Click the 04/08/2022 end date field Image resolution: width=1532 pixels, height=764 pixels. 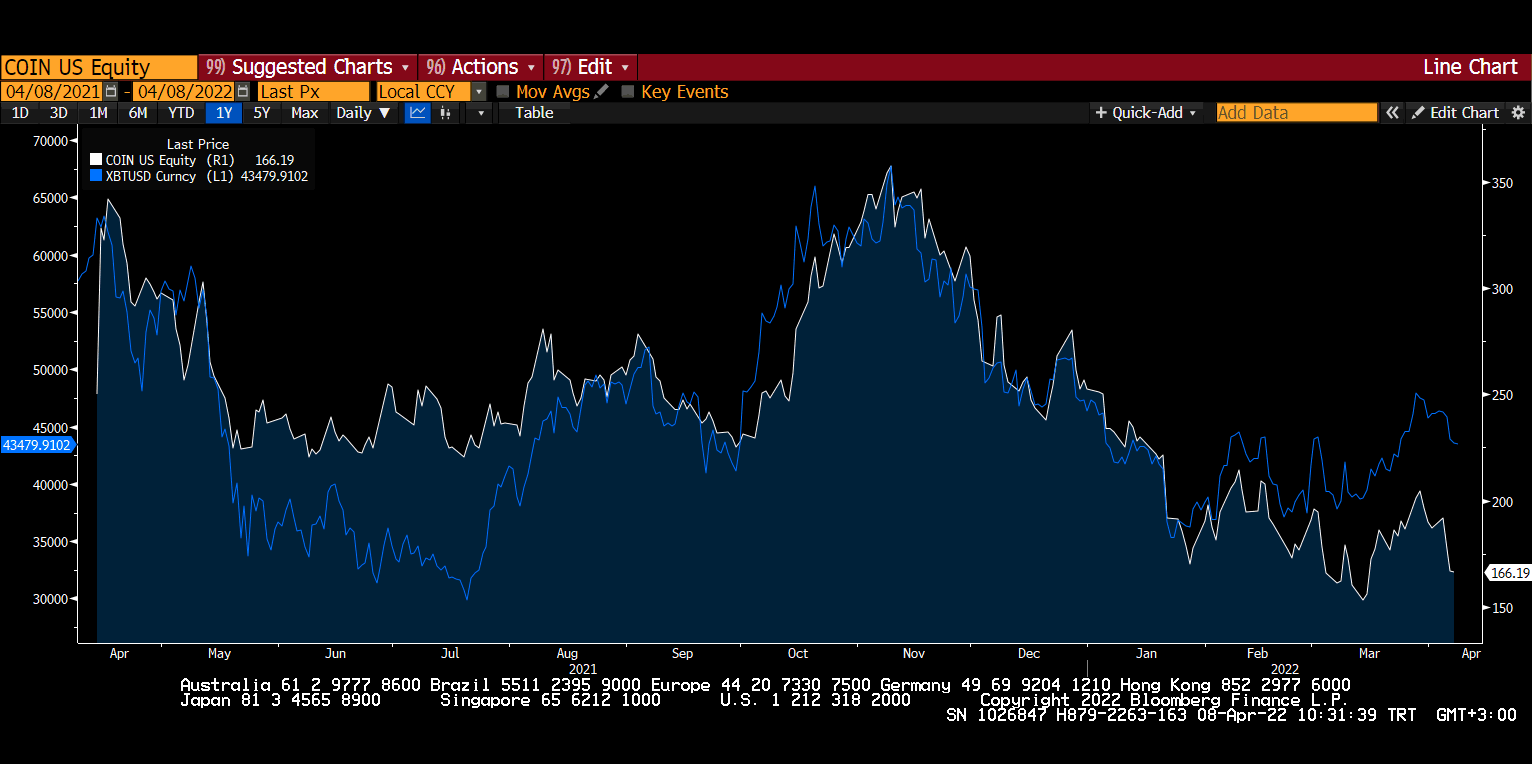click(184, 91)
